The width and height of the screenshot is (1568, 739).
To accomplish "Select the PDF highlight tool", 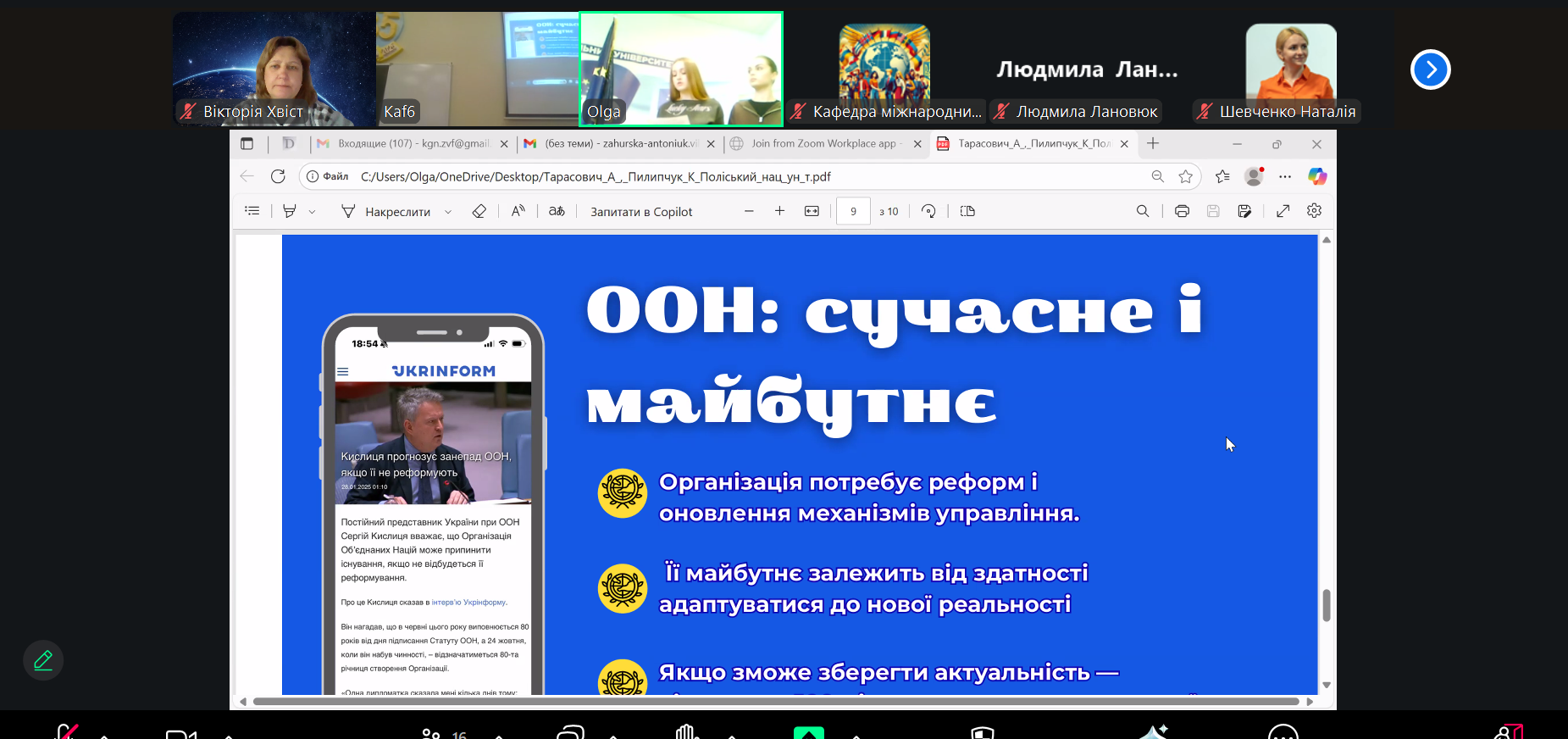I will pyautogui.click(x=290, y=211).
